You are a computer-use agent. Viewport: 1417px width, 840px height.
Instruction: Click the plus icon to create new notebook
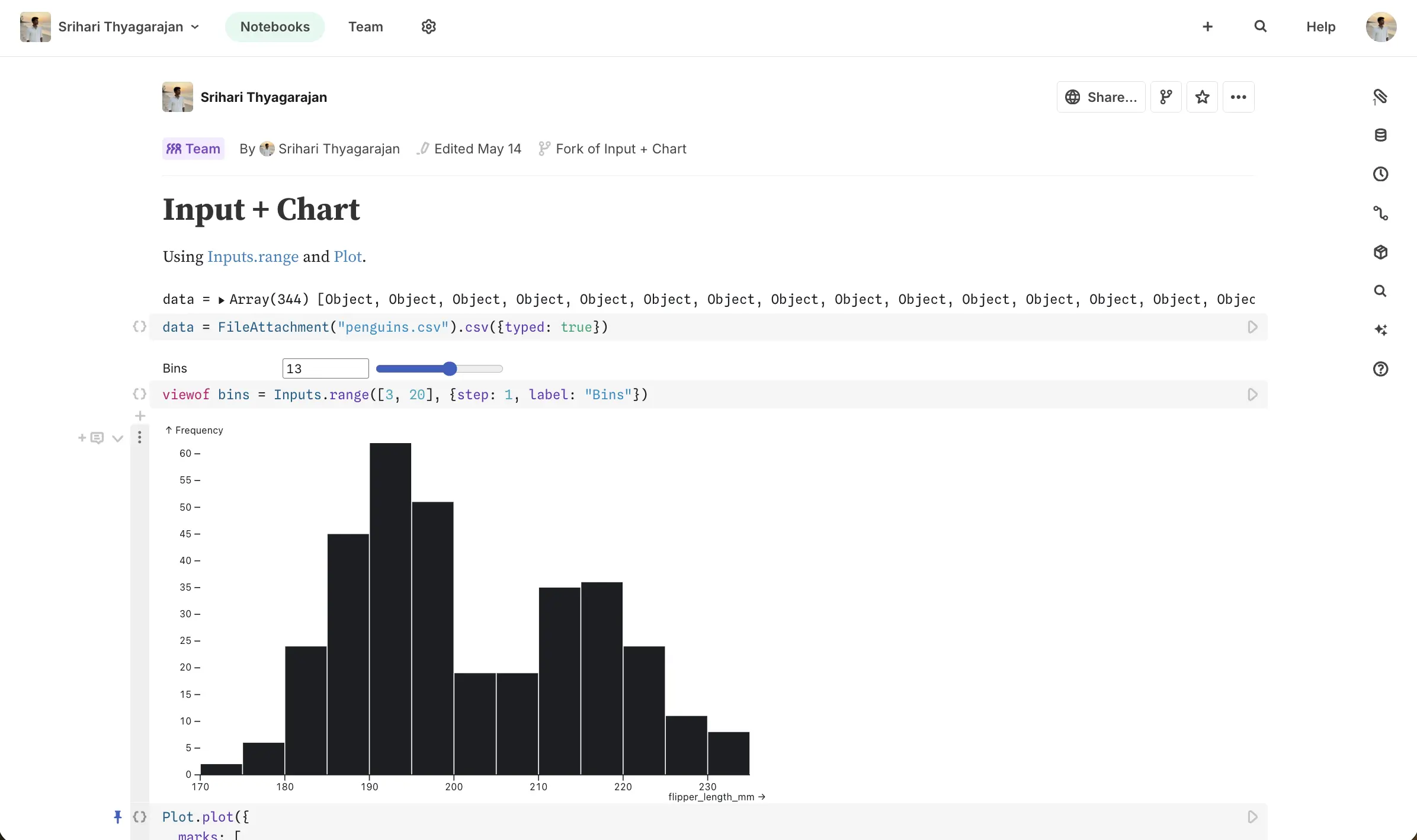(x=1207, y=27)
